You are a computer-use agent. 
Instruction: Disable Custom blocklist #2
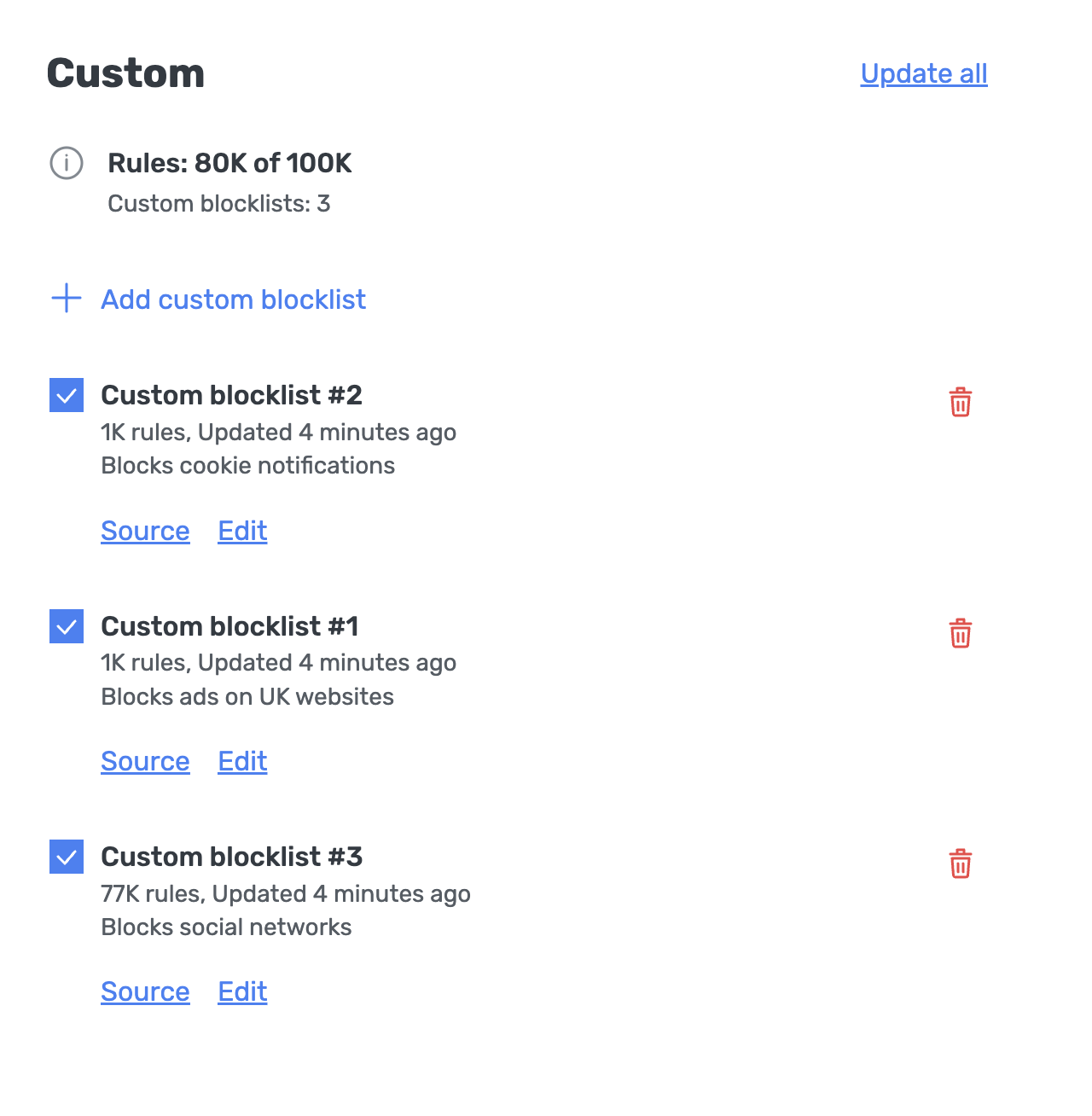pyautogui.click(x=66, y=395)
